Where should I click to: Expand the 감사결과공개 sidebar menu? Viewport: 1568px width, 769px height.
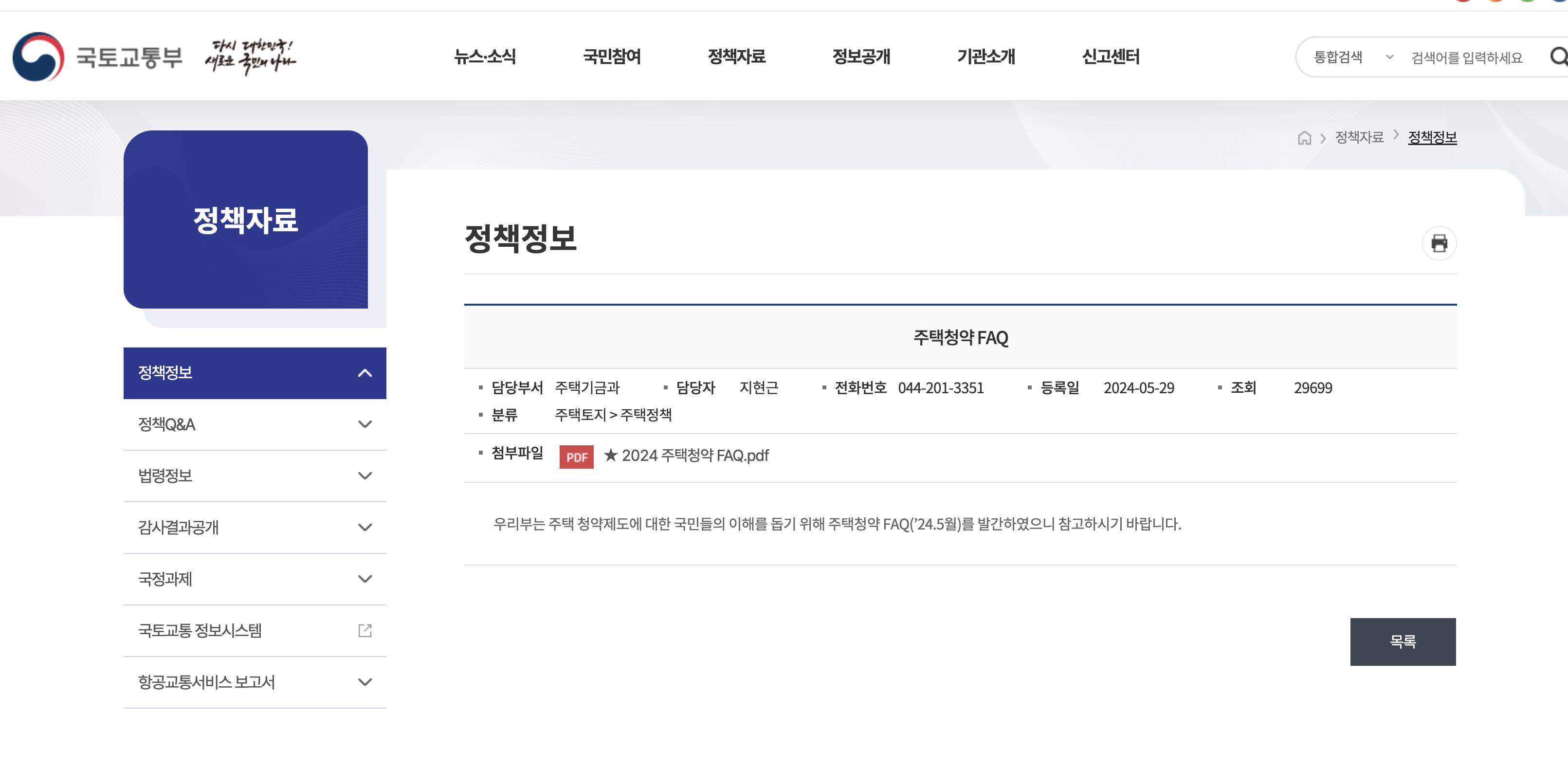pos(365,527)
